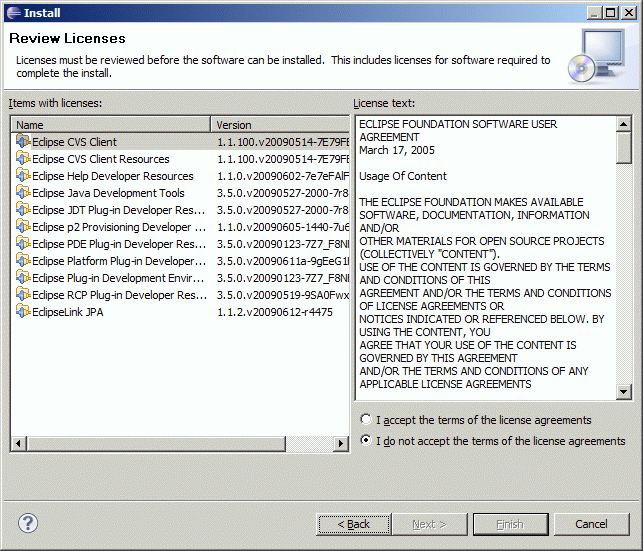
Task: Sort items by the Name column header
Action: (x=111, y=125)
